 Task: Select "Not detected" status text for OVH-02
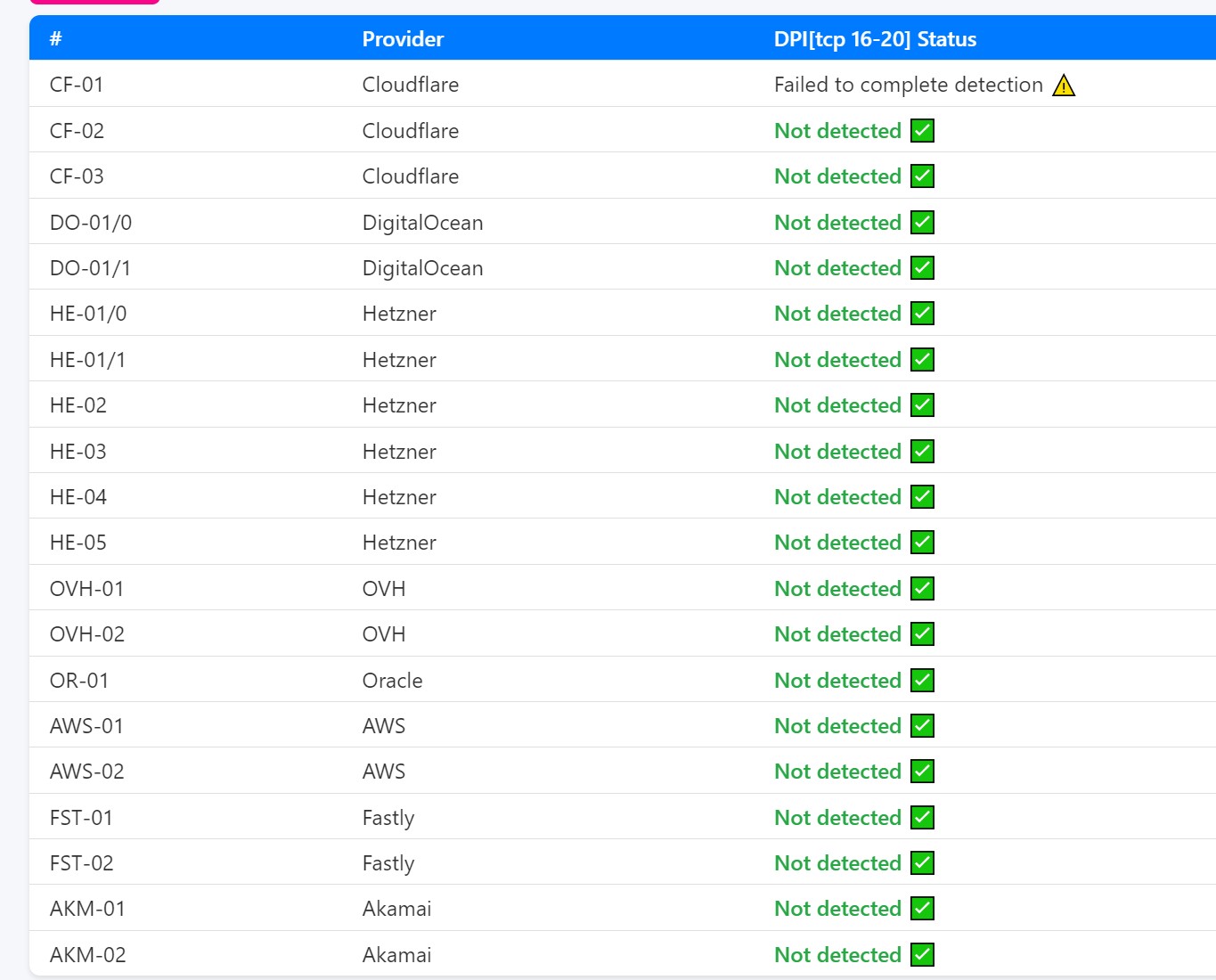pyautogui.click(x=838, y=634)
